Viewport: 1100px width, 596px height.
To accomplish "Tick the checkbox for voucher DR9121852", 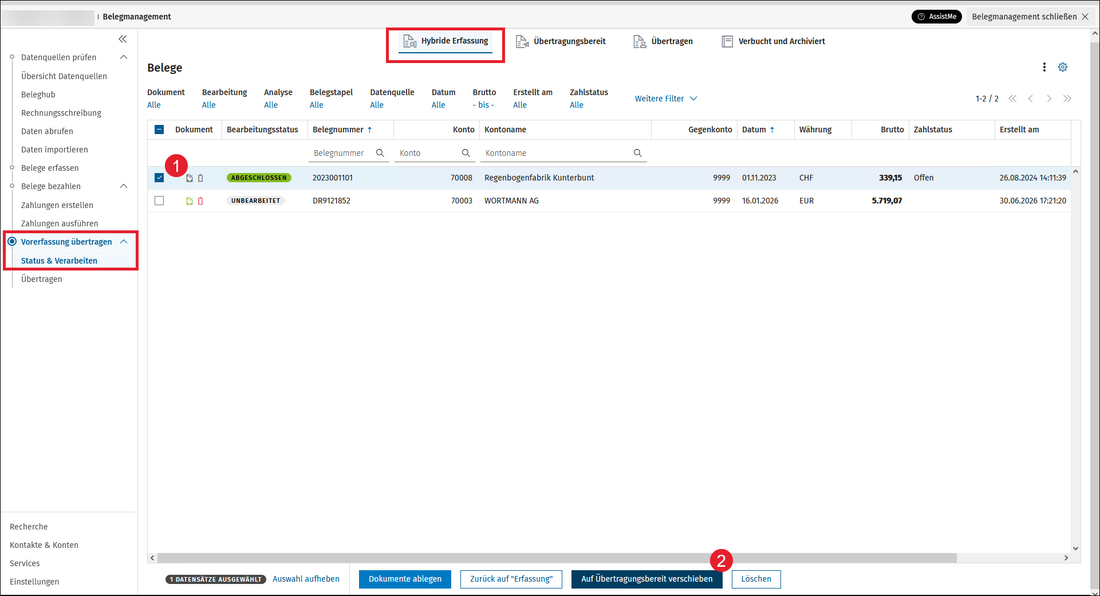I will (x=159, y=201).
